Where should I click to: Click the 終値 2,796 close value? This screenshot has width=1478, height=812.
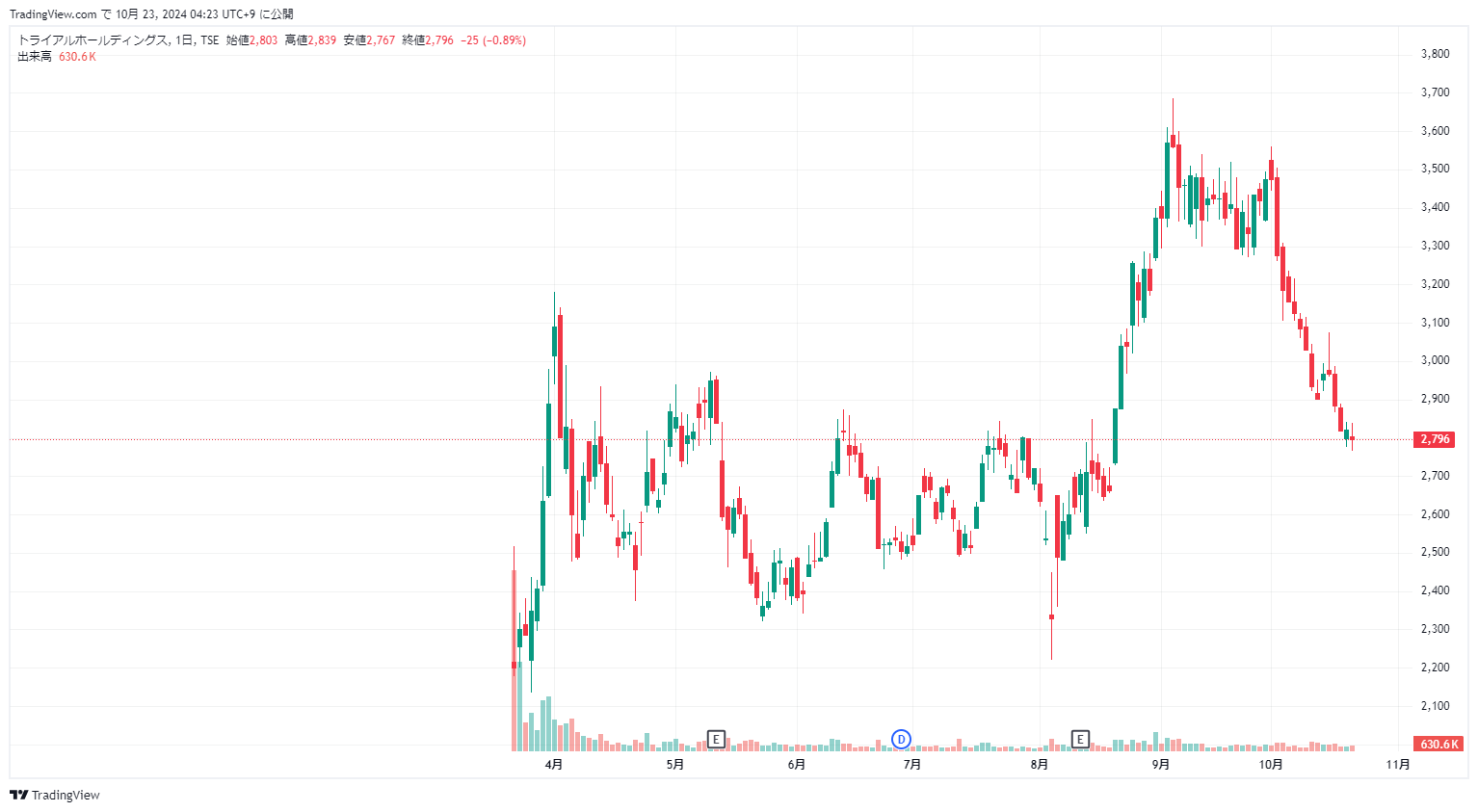click(x=428, y=40)
